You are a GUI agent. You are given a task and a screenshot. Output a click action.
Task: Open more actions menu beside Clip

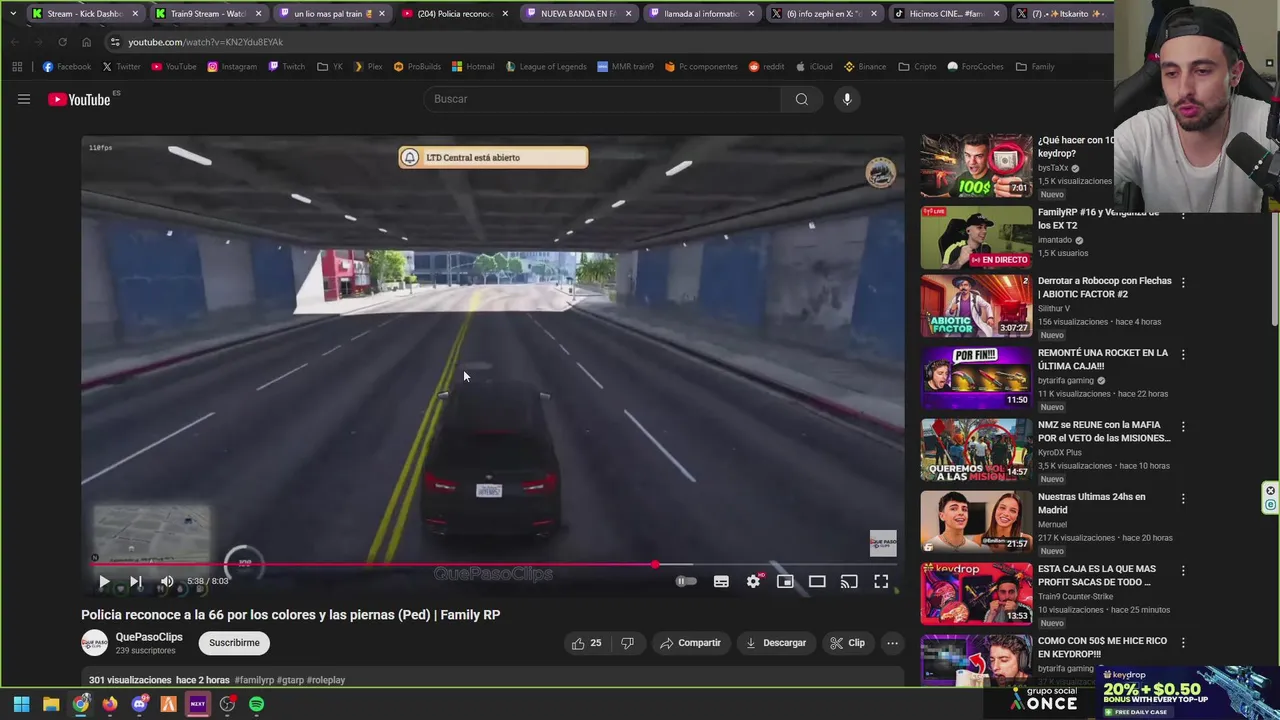click(x=892, y=643)
